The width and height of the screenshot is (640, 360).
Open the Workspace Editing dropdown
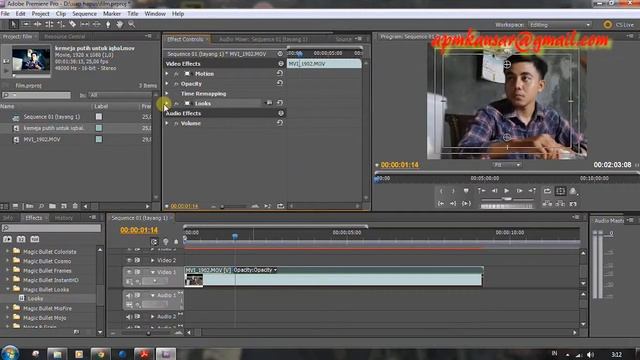point(560,25)
